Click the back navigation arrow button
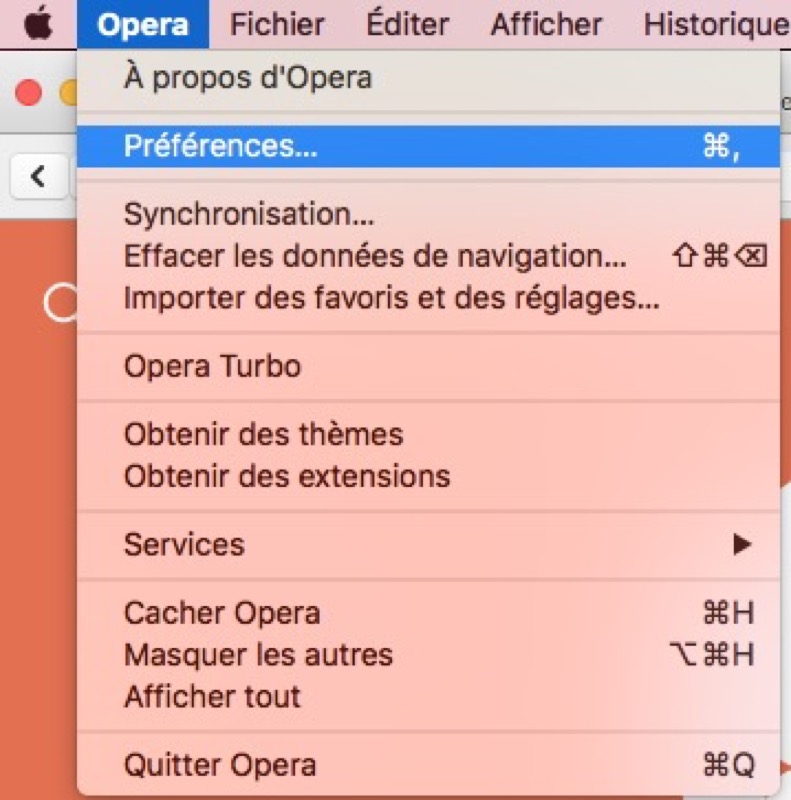 point(38,178)
